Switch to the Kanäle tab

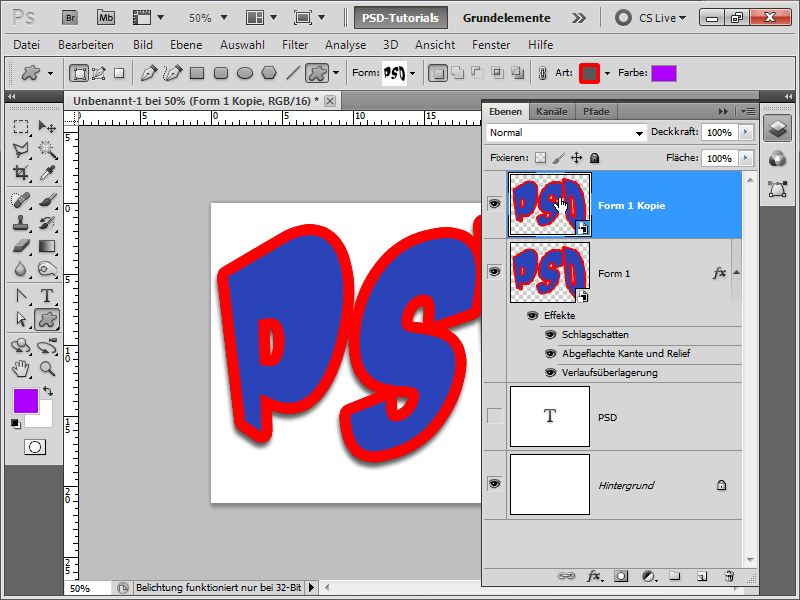[552, 111]
